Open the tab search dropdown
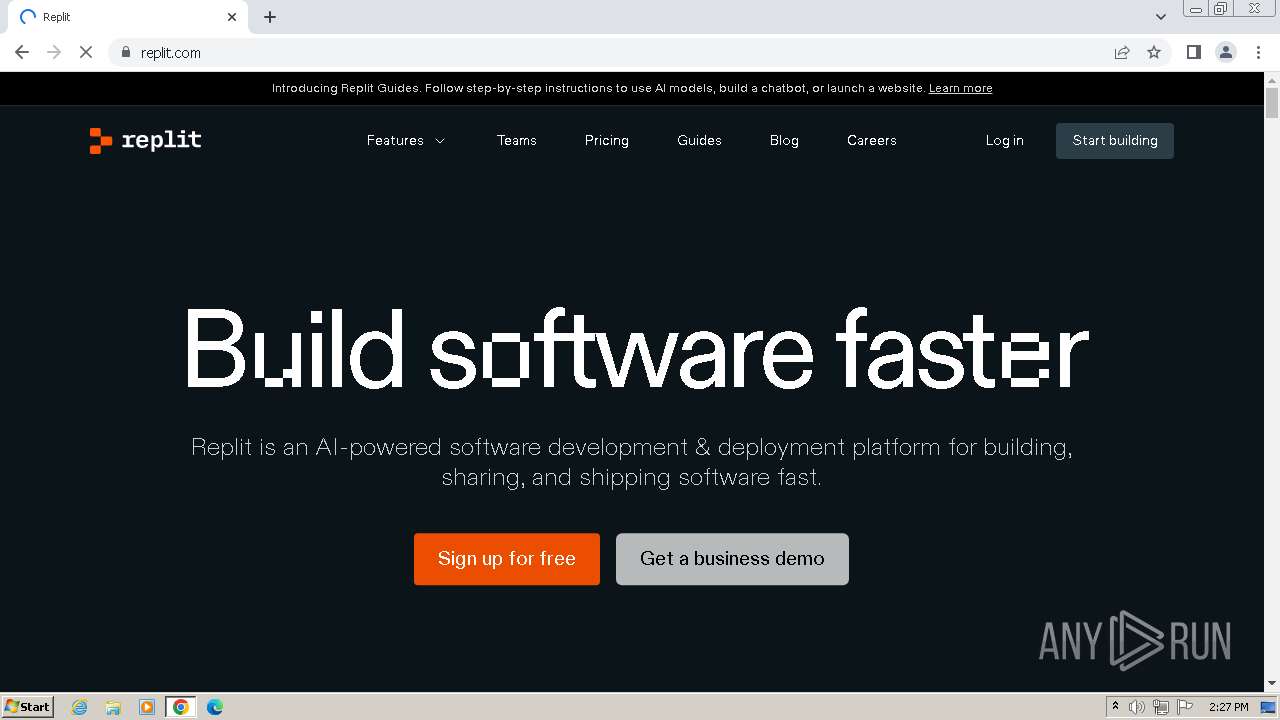Image resolution: width=1280 pixels, height=720 pixels. tap(1161, 17)
